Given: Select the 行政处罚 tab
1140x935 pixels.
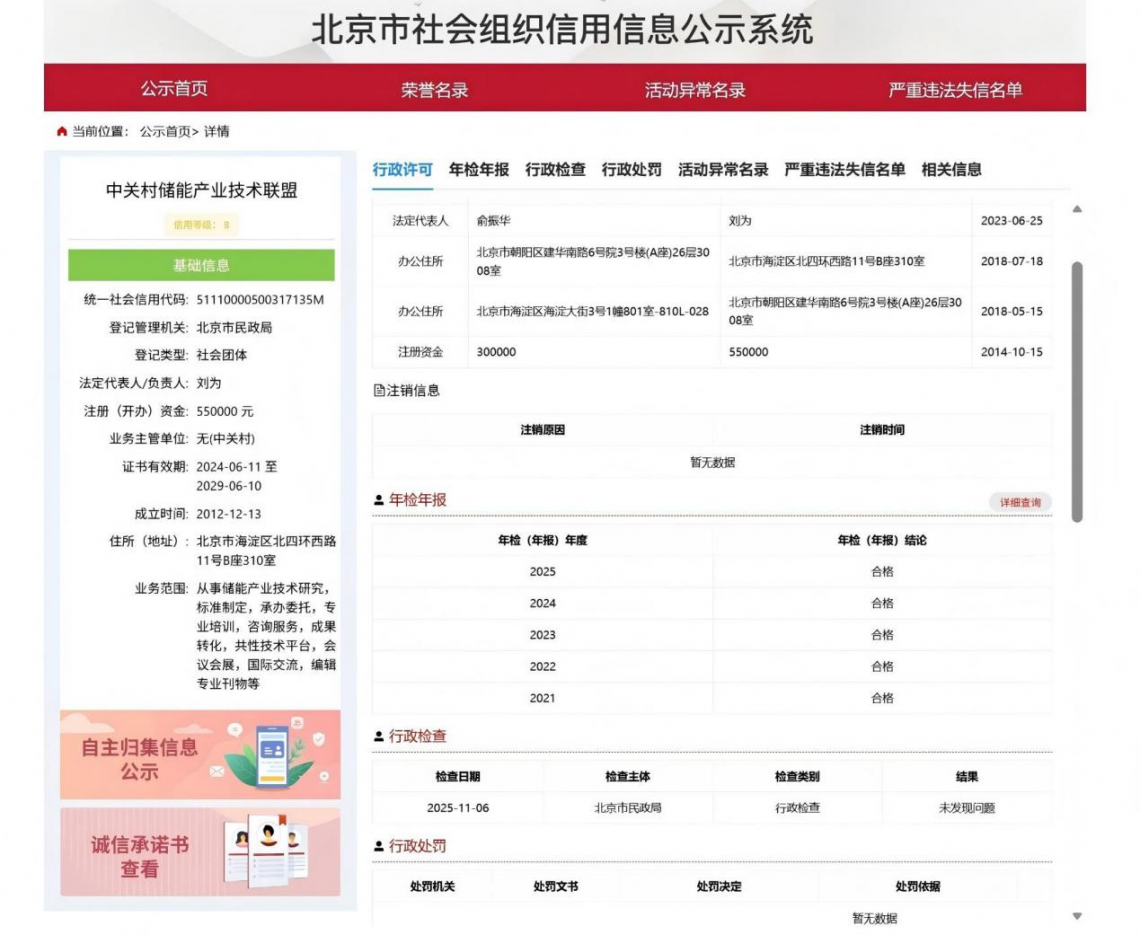Looking at the screenshot, I should click(x=631, y=169).
